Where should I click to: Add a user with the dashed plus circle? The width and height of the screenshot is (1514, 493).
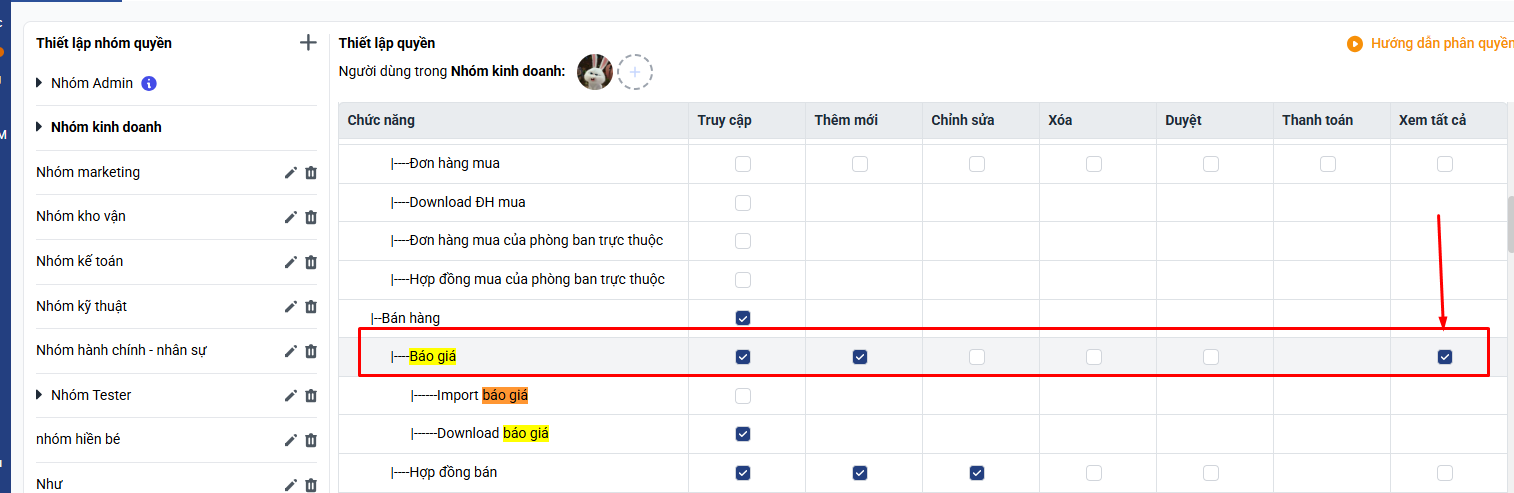click(x=634, y=72)
